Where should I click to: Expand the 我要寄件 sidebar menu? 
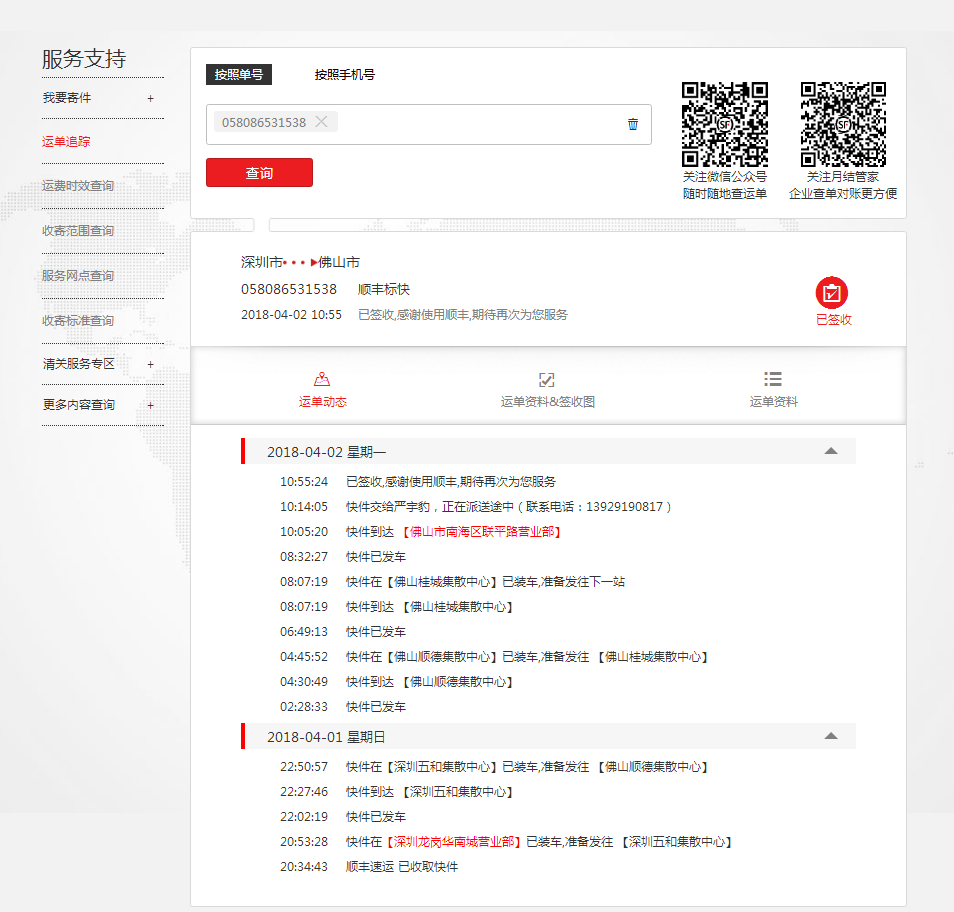pyautogui.click(x=150, y=99)
